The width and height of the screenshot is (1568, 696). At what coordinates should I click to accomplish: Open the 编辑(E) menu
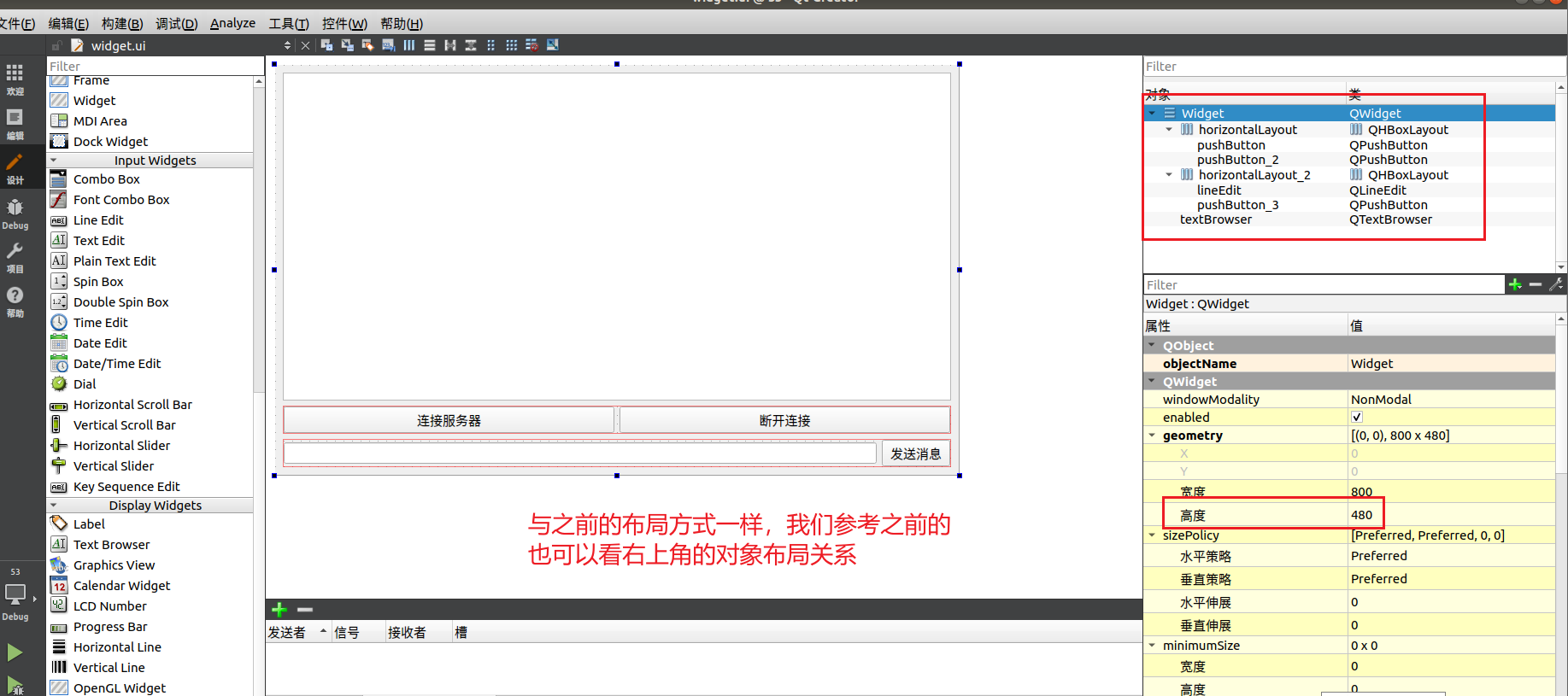click(x=68, y=23)
